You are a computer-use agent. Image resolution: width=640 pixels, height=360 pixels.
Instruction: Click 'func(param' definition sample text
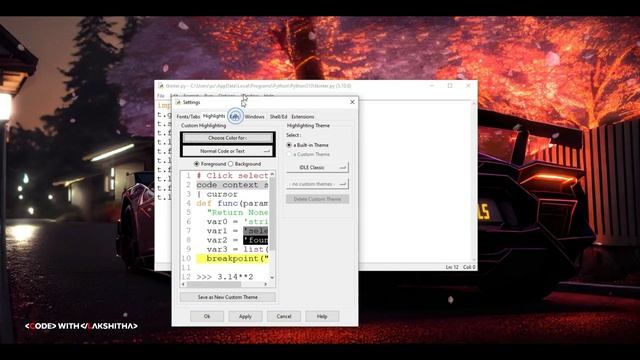pos(243,203)
